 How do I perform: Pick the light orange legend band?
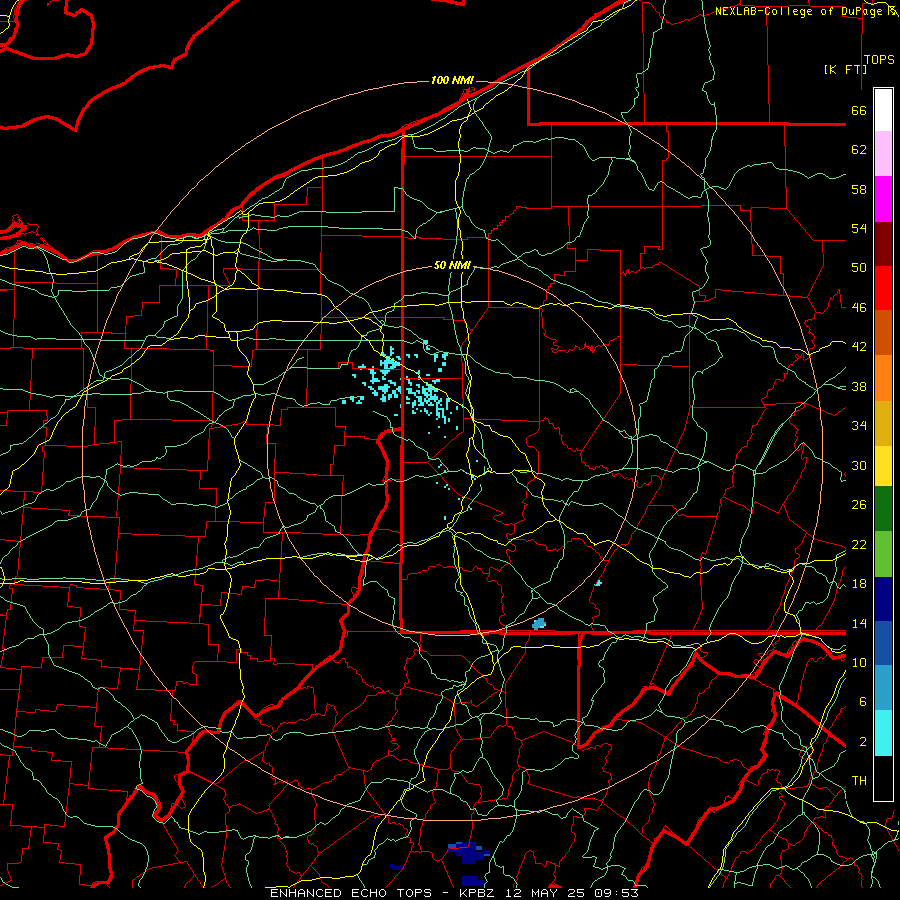pos(883,378)
